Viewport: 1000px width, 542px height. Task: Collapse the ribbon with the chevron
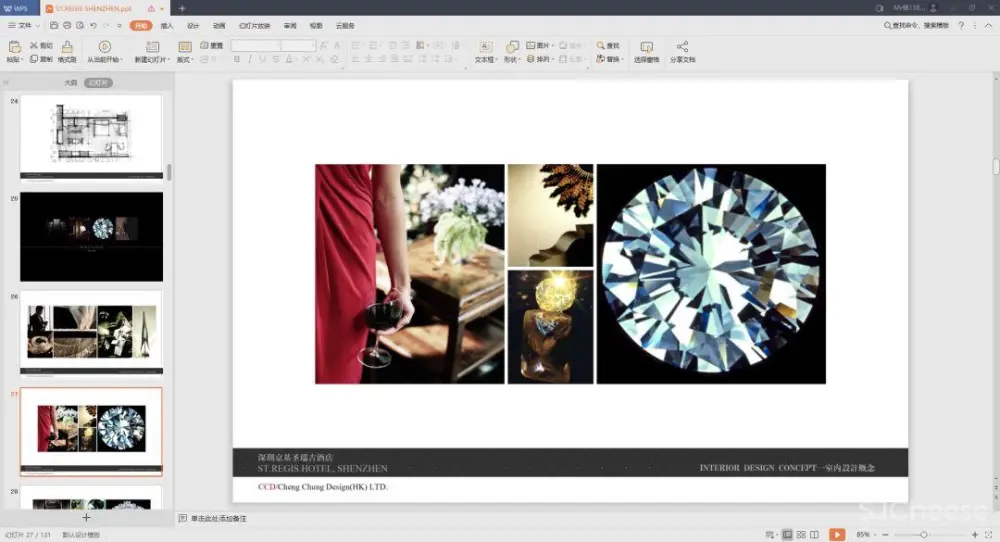[x=988, y=25]
